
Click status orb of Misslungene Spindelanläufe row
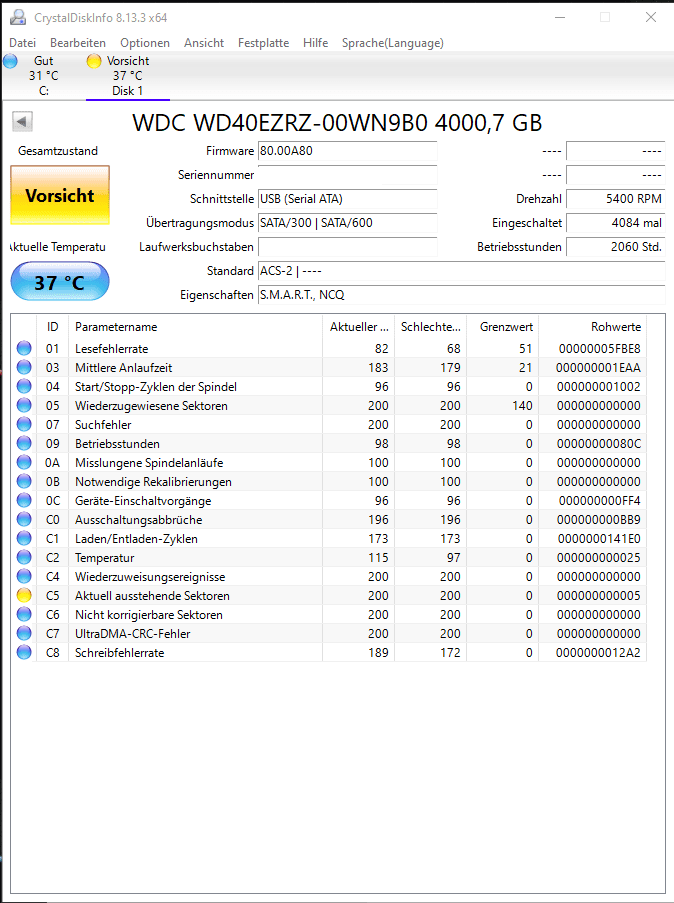point(24,462)
